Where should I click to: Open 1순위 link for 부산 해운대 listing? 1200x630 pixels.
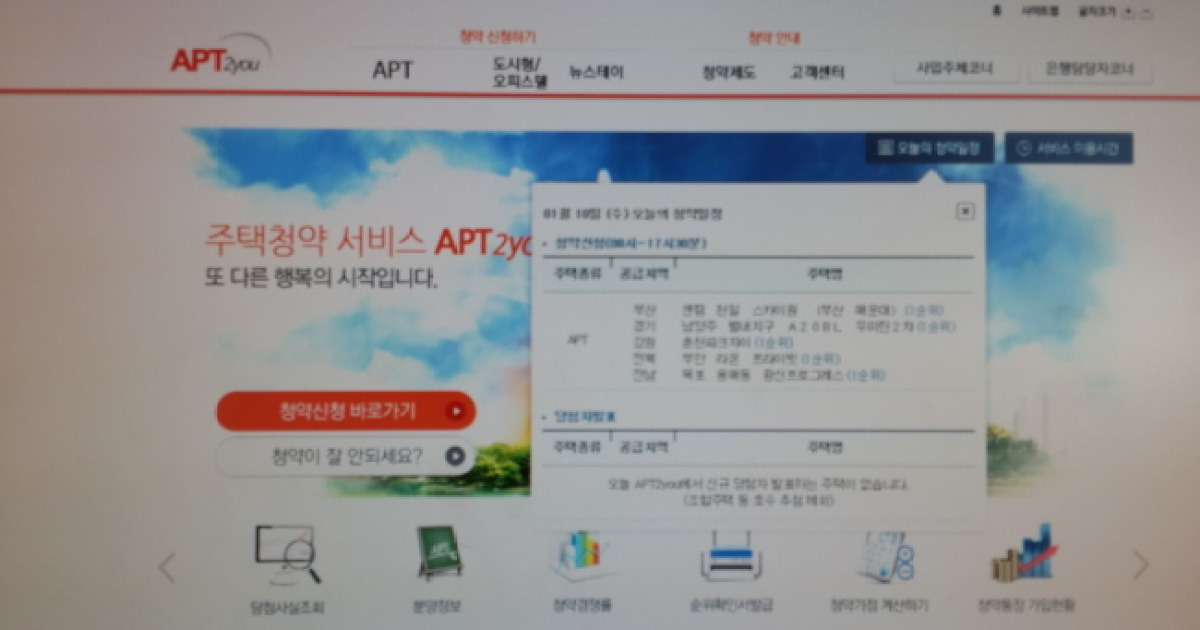922,310
